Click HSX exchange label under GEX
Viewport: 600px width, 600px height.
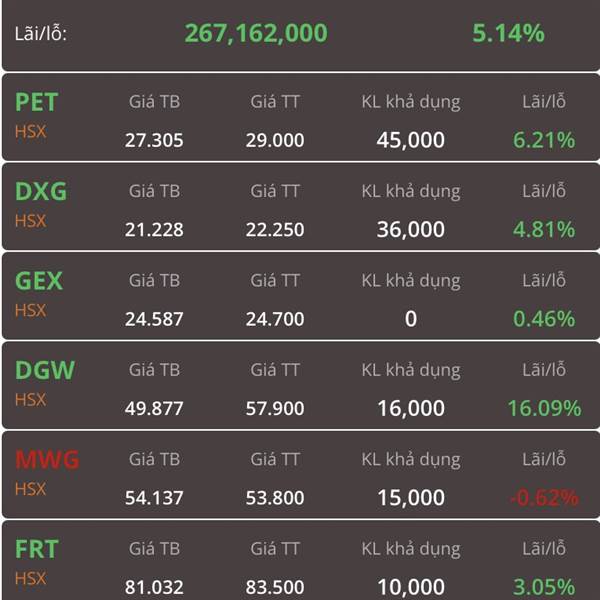(31, 310)
